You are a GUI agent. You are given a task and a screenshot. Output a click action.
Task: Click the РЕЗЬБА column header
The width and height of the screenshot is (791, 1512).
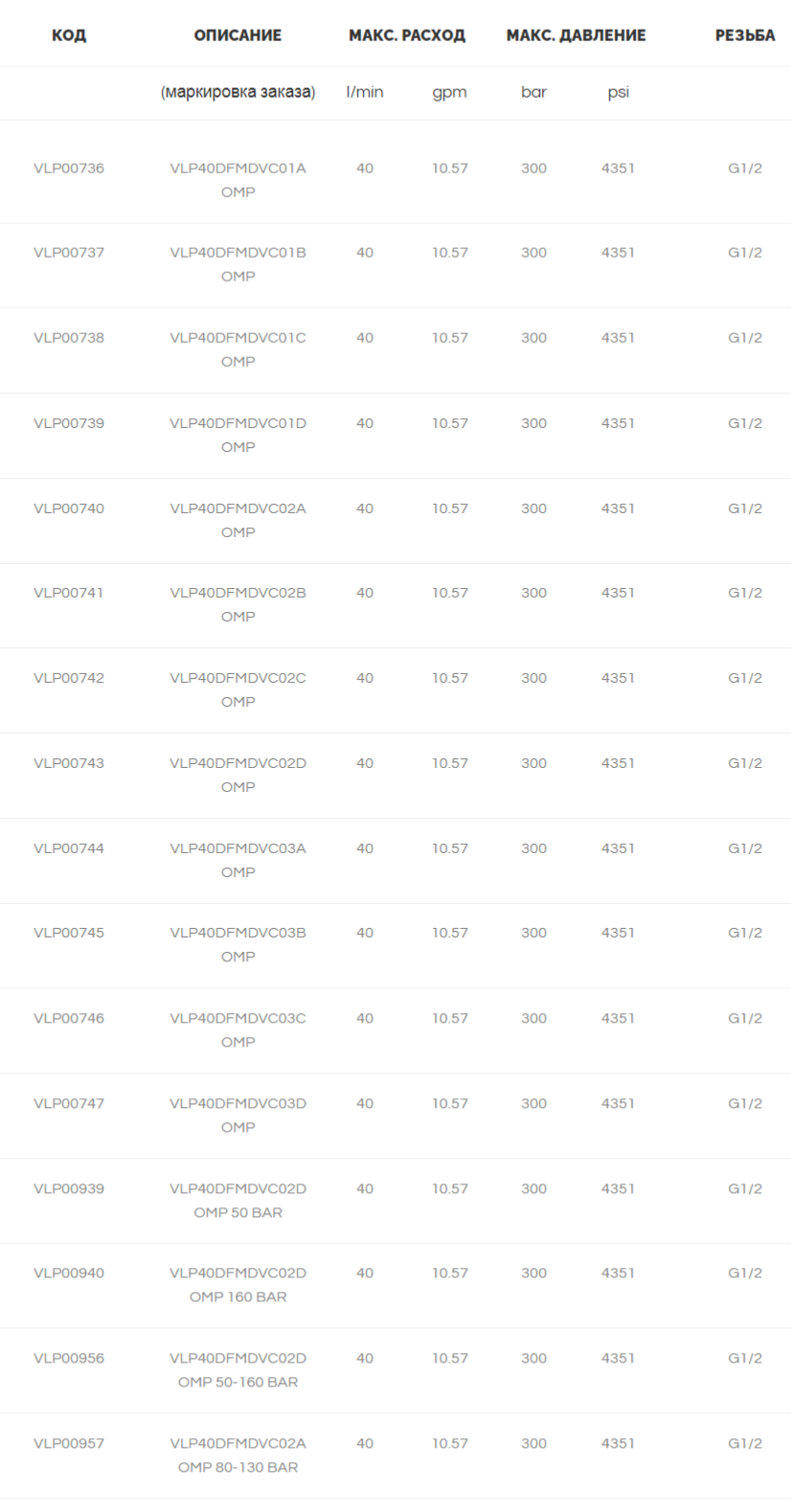tap(745, 35)
